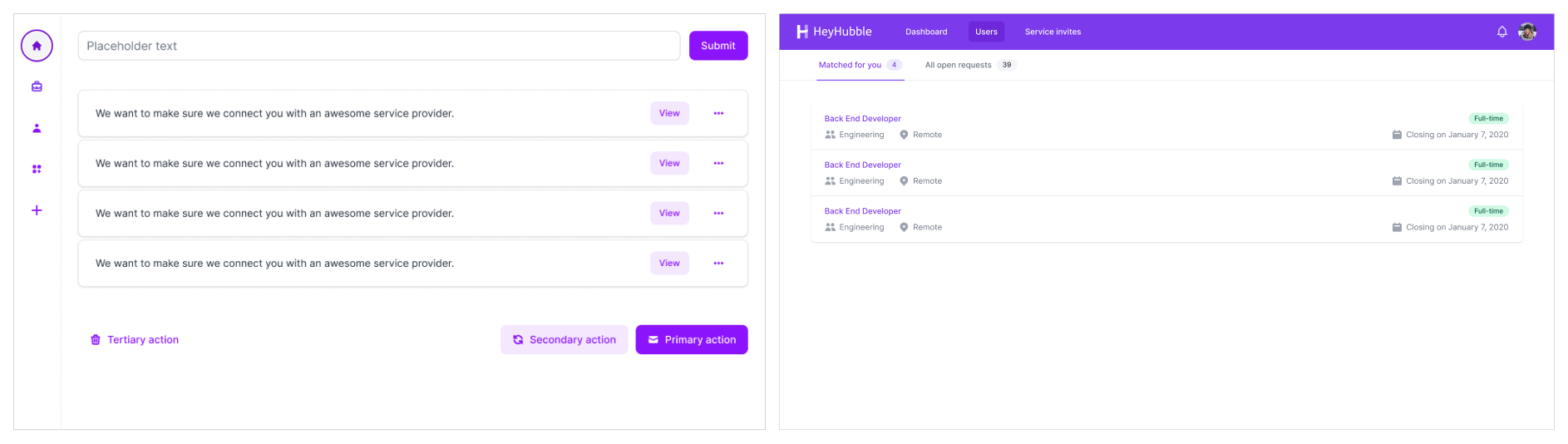
Task: Go to the Dashboard nav item
Action: 926,32
